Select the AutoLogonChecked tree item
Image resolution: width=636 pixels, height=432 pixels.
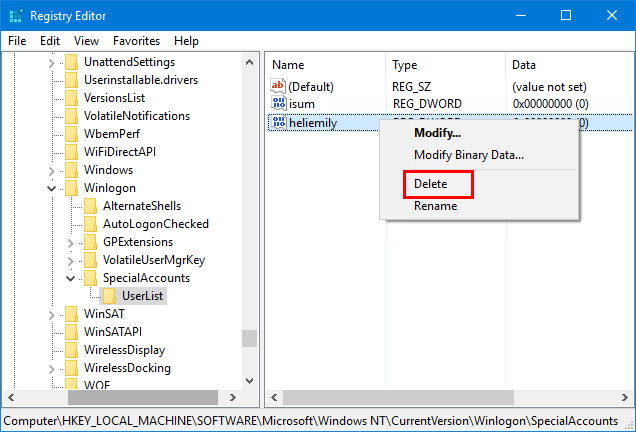click(x=155, y=224)
